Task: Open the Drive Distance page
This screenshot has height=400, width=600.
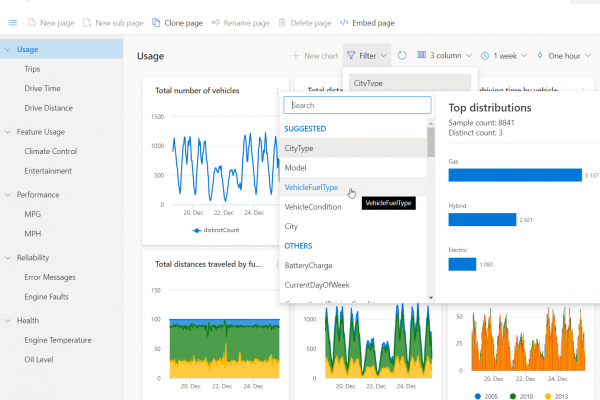Action: (x=49, y=108)
